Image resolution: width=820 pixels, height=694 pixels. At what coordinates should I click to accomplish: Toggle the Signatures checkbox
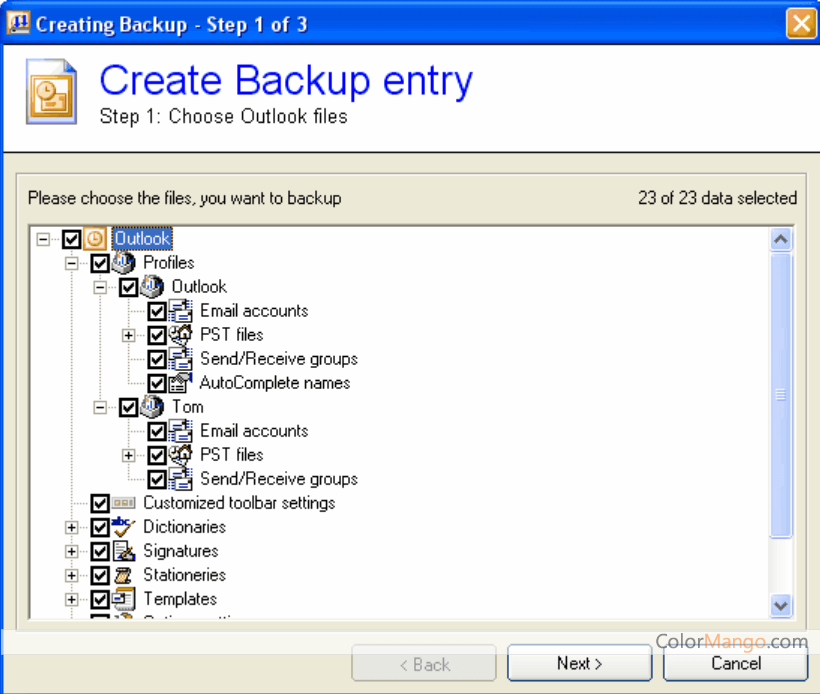point(100,551)
